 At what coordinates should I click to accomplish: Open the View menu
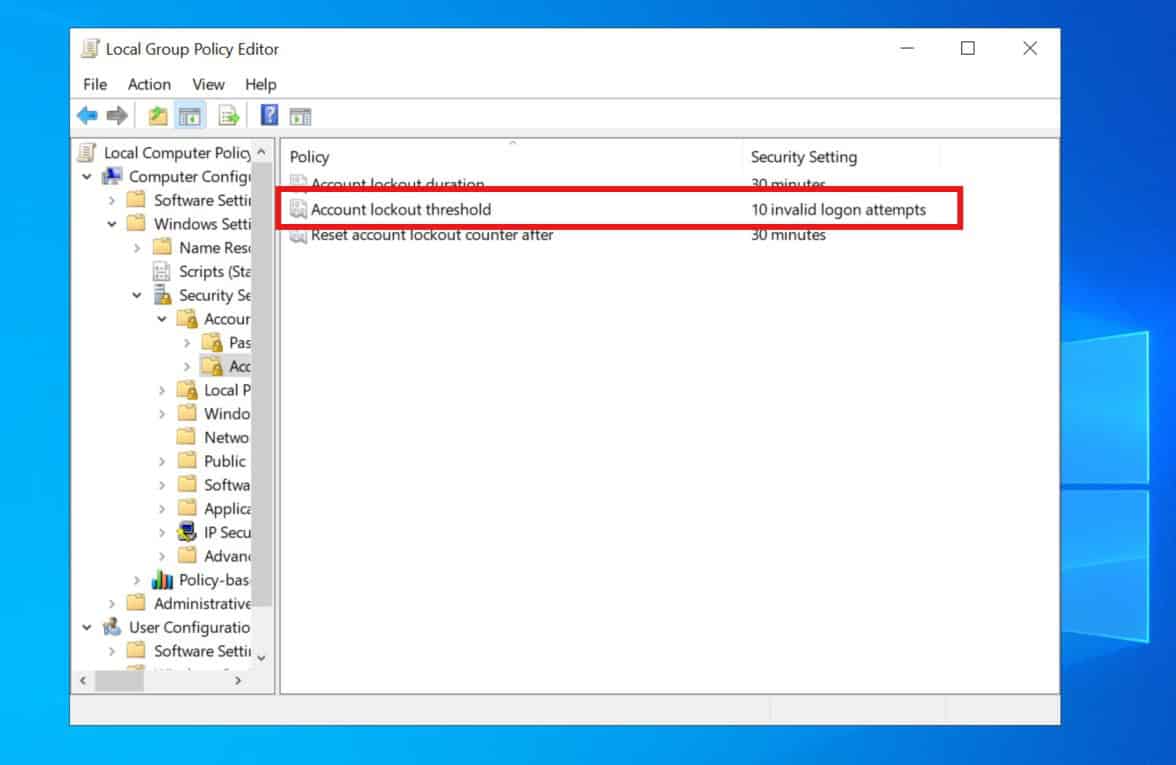208,84
